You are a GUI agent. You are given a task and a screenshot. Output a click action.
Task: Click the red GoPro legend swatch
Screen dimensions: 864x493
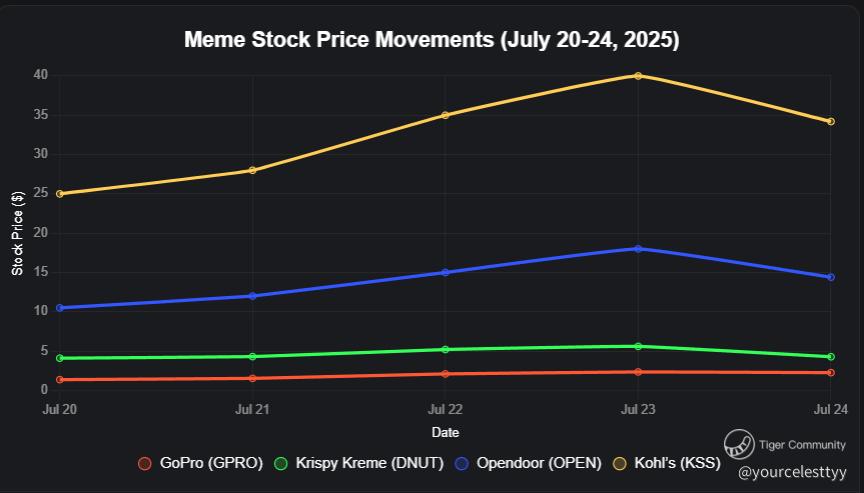click(x=145, y=463)
